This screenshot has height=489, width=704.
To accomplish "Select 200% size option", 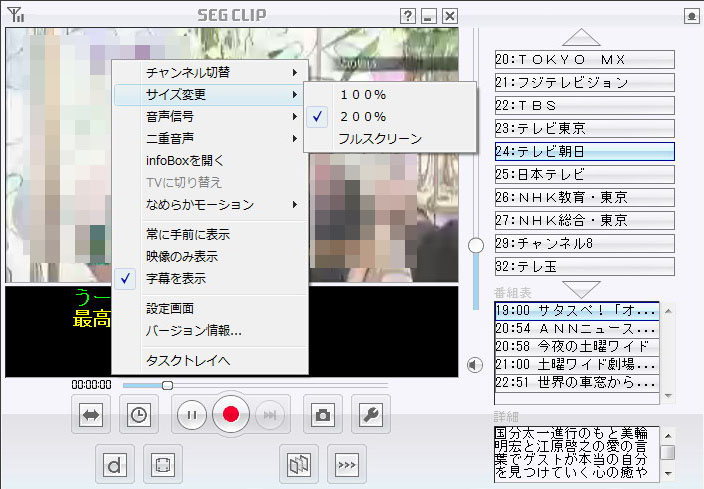I will point(390,117).
